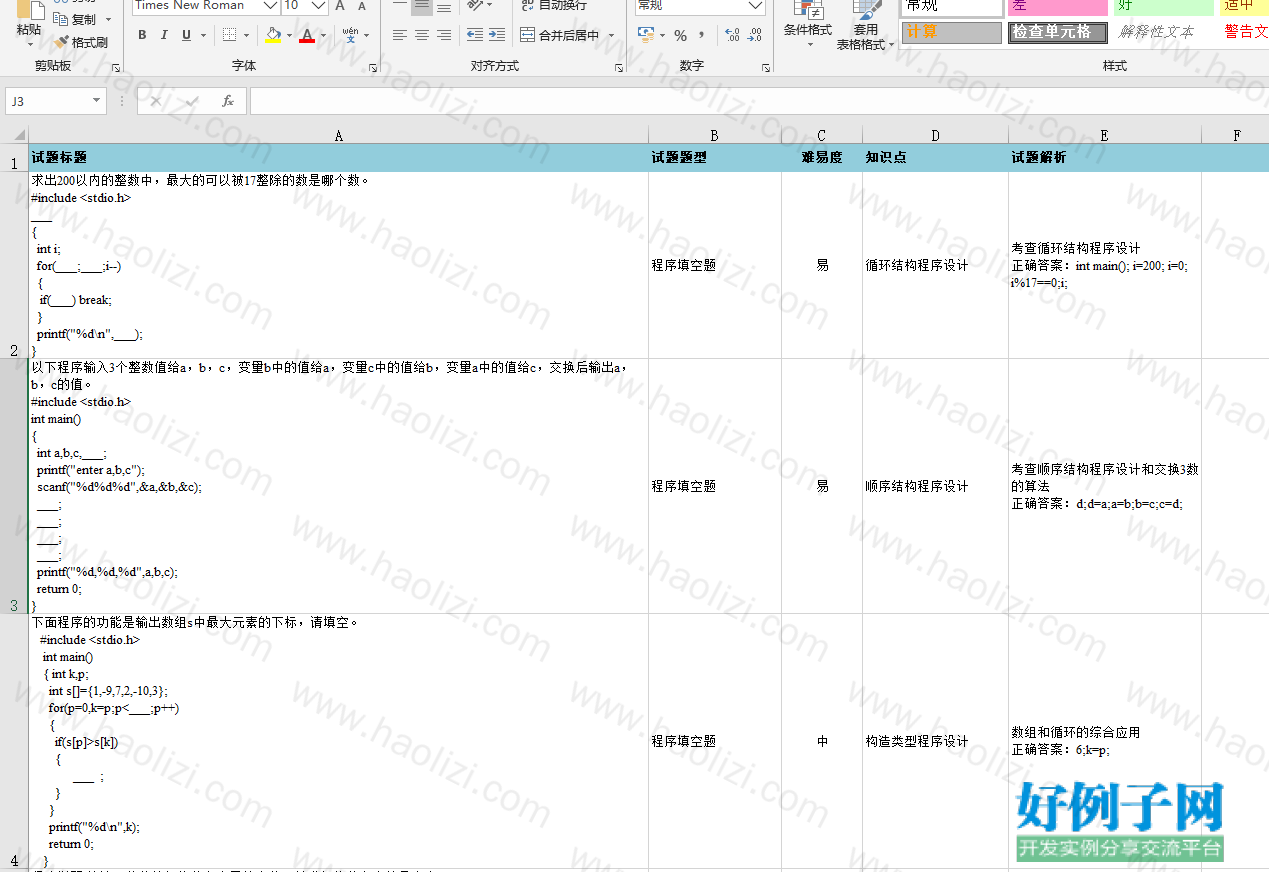Apply red font color
This screenshot has height=872, width=1269.
pyautogui.click(x=307, y=35)
